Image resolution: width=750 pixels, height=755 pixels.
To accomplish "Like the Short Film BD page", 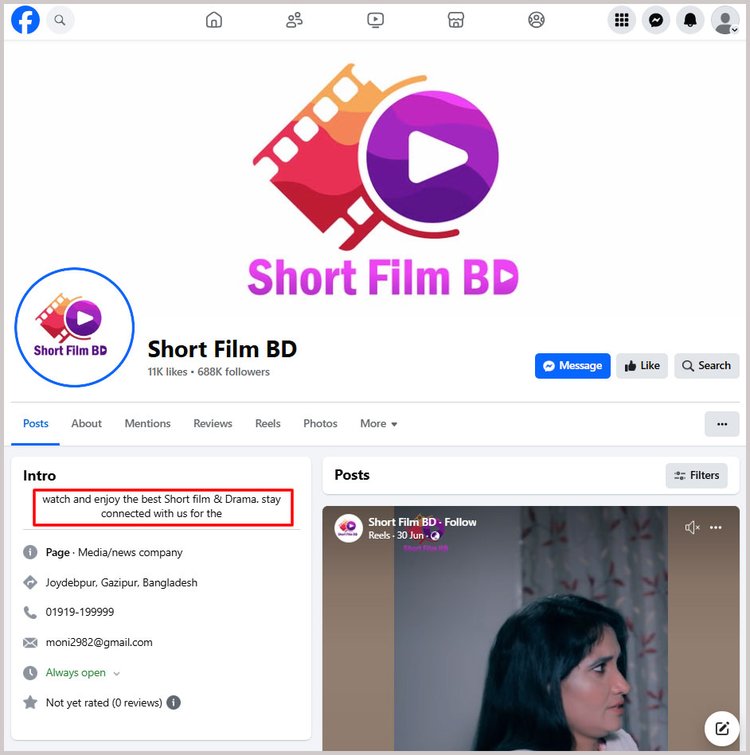I will pyautogui.click(x=642, y=366).
